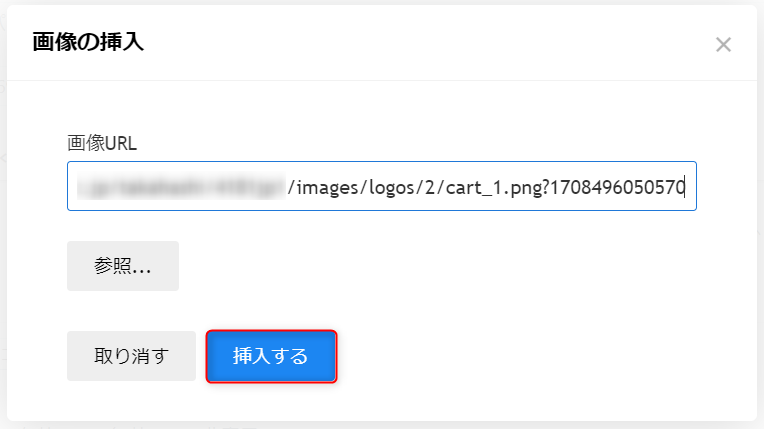The image size is (764, 429).
Task: Click the question mark character in the URL
Action: pos(546,187)
